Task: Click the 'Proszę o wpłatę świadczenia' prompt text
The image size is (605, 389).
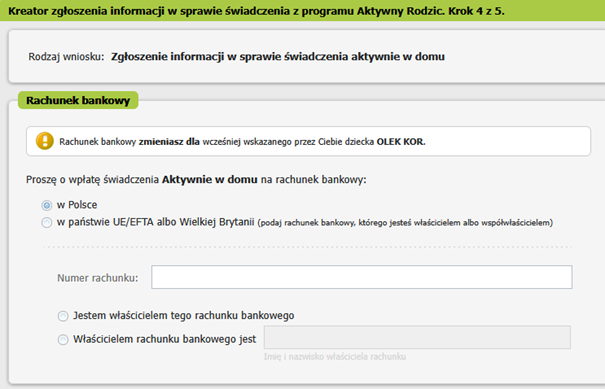Action: tap(196, 180)
